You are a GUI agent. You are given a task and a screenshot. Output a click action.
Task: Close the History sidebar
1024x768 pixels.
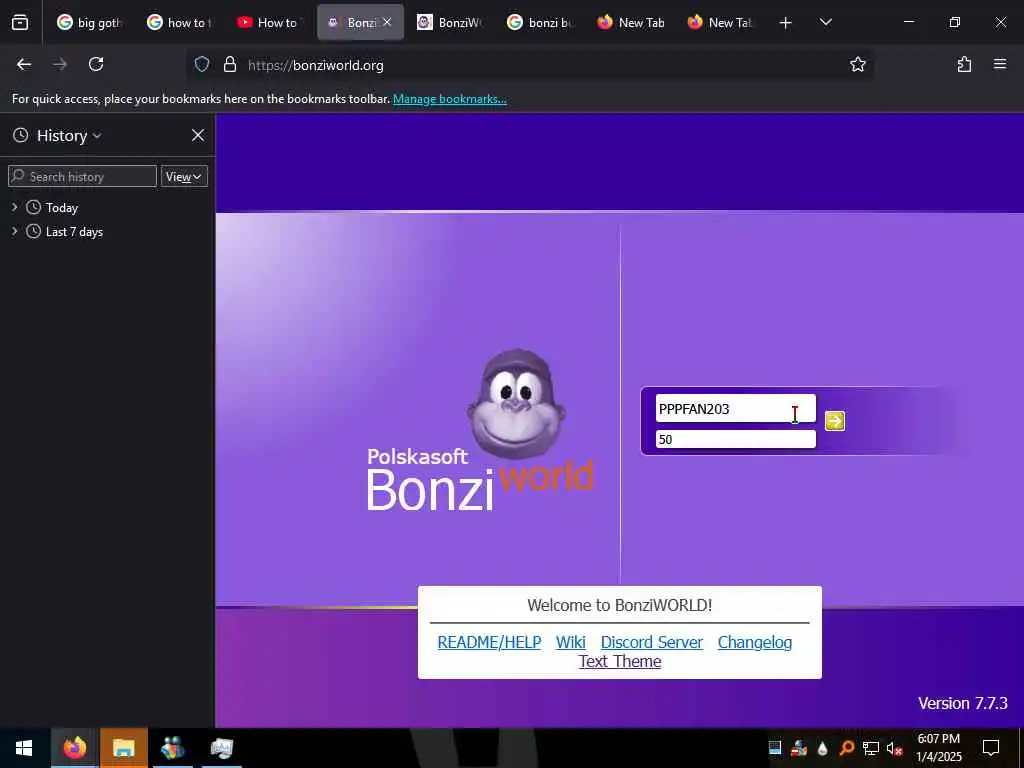(198, 135)
